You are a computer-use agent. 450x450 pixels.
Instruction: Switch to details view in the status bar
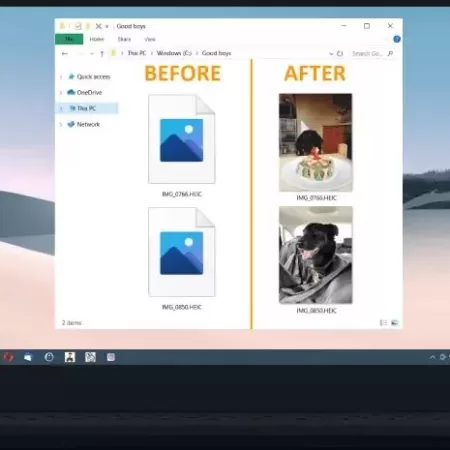[x=383, y=323]
